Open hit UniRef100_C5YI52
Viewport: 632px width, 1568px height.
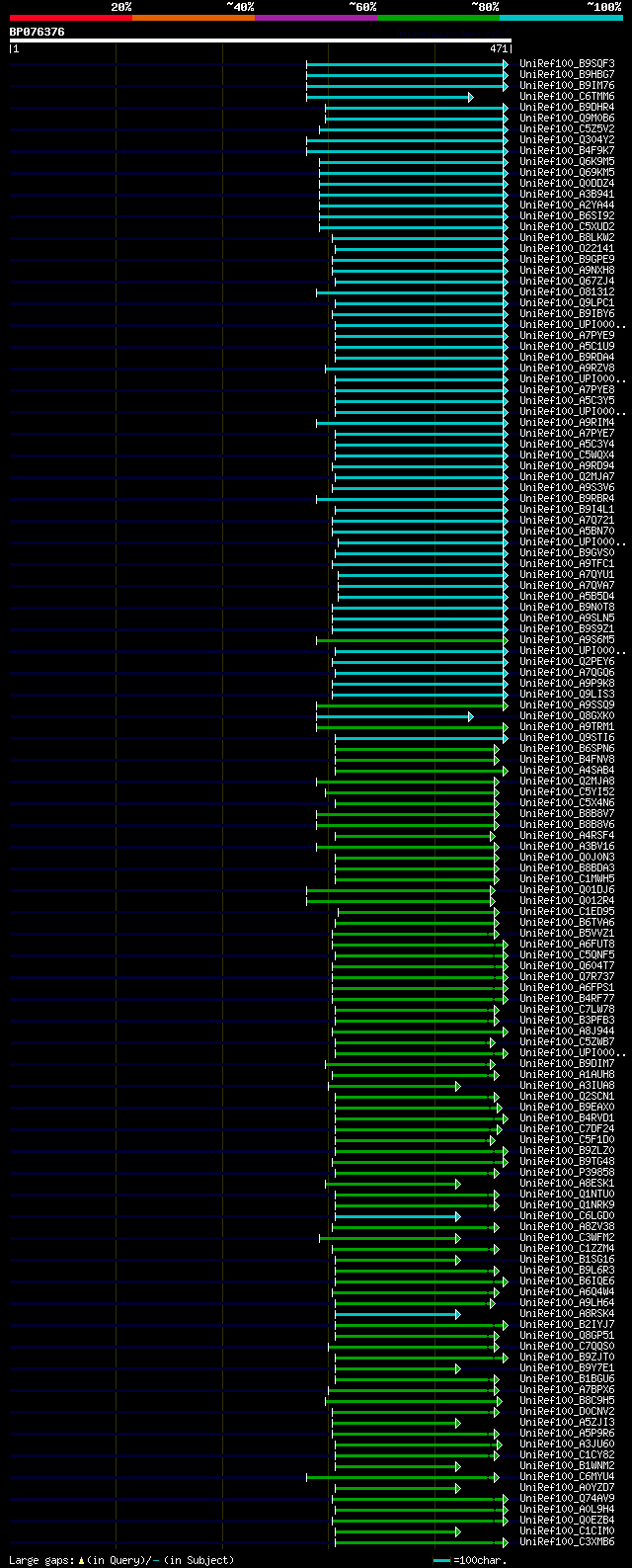pos(567,792)
